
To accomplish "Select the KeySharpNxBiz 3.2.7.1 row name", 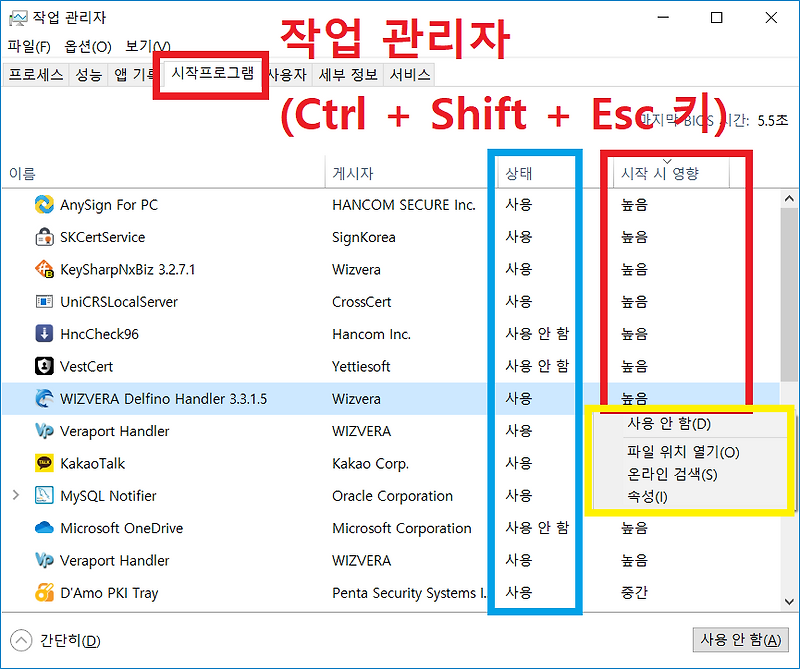I will (128, 269).
